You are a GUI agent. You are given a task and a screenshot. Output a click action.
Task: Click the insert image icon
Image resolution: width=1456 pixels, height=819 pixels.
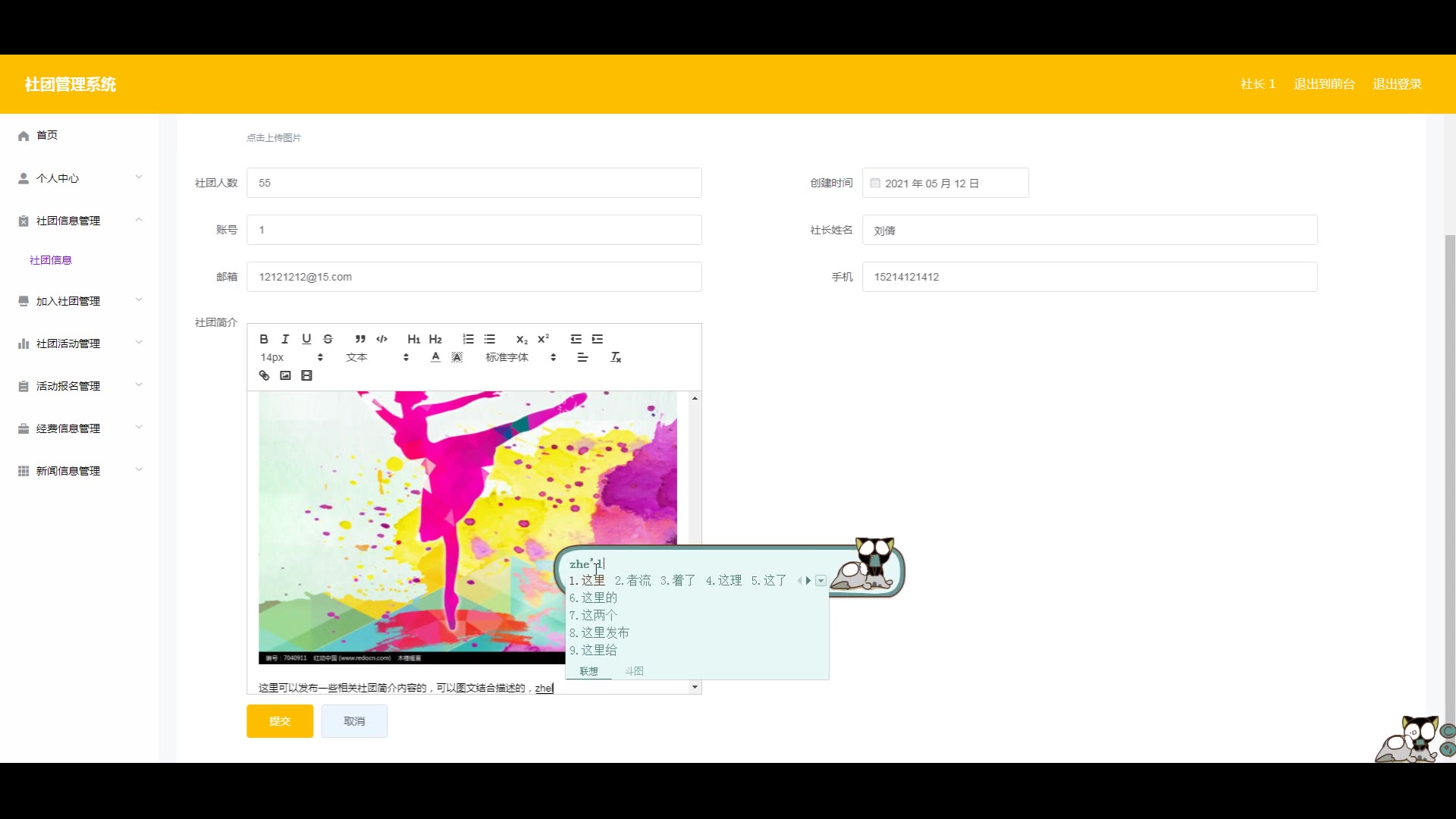click(x=285, y=375)
